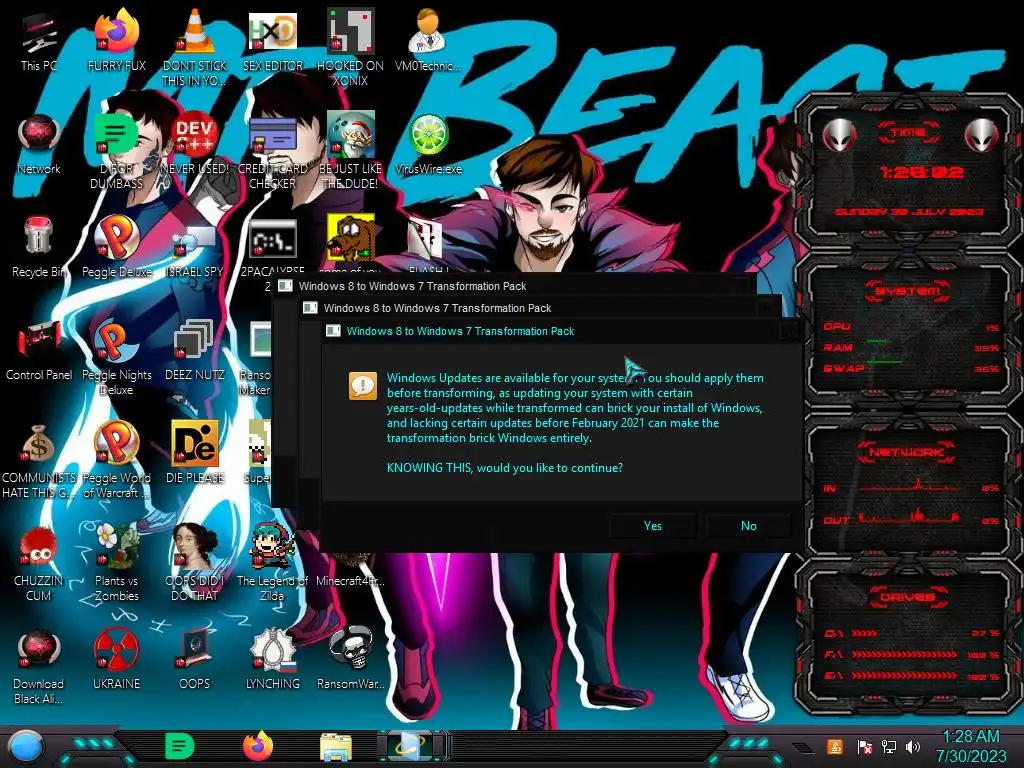The image size is (1024, 768).
Task: Select the Minecraft4Fr... desktop label
Action: [x=351, y=581]
